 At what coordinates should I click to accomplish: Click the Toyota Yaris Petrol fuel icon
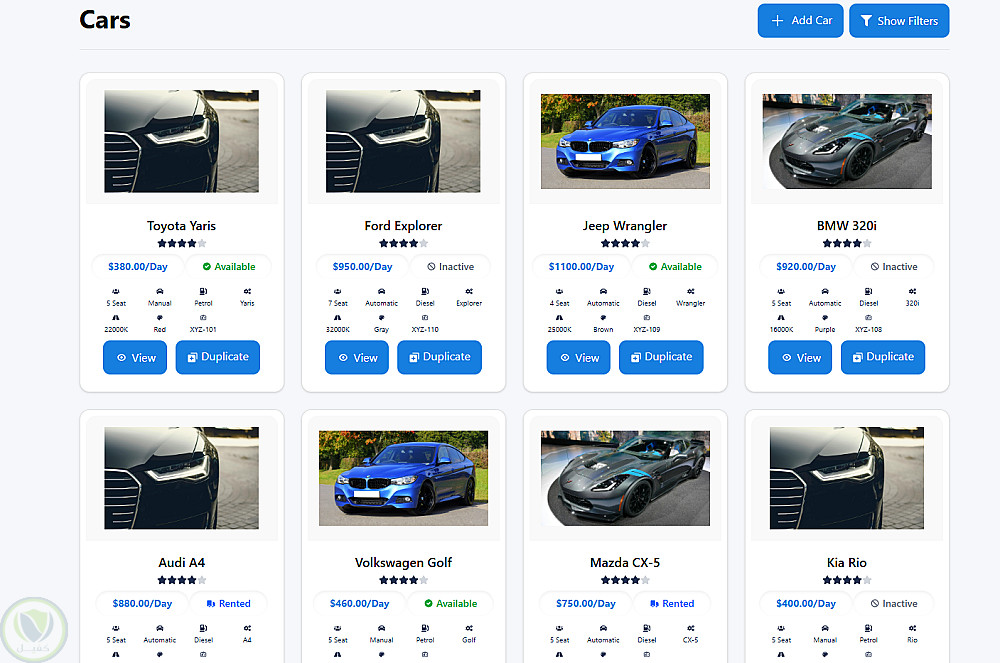203,291
